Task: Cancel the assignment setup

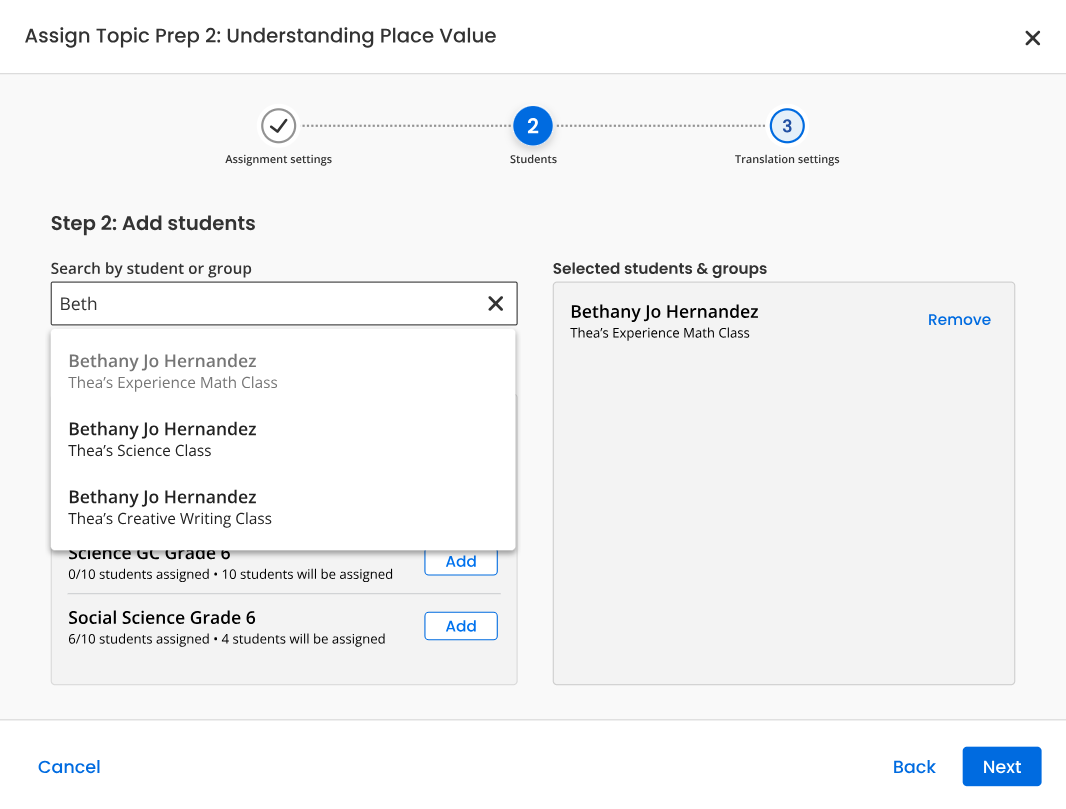Action: point(69,767)
